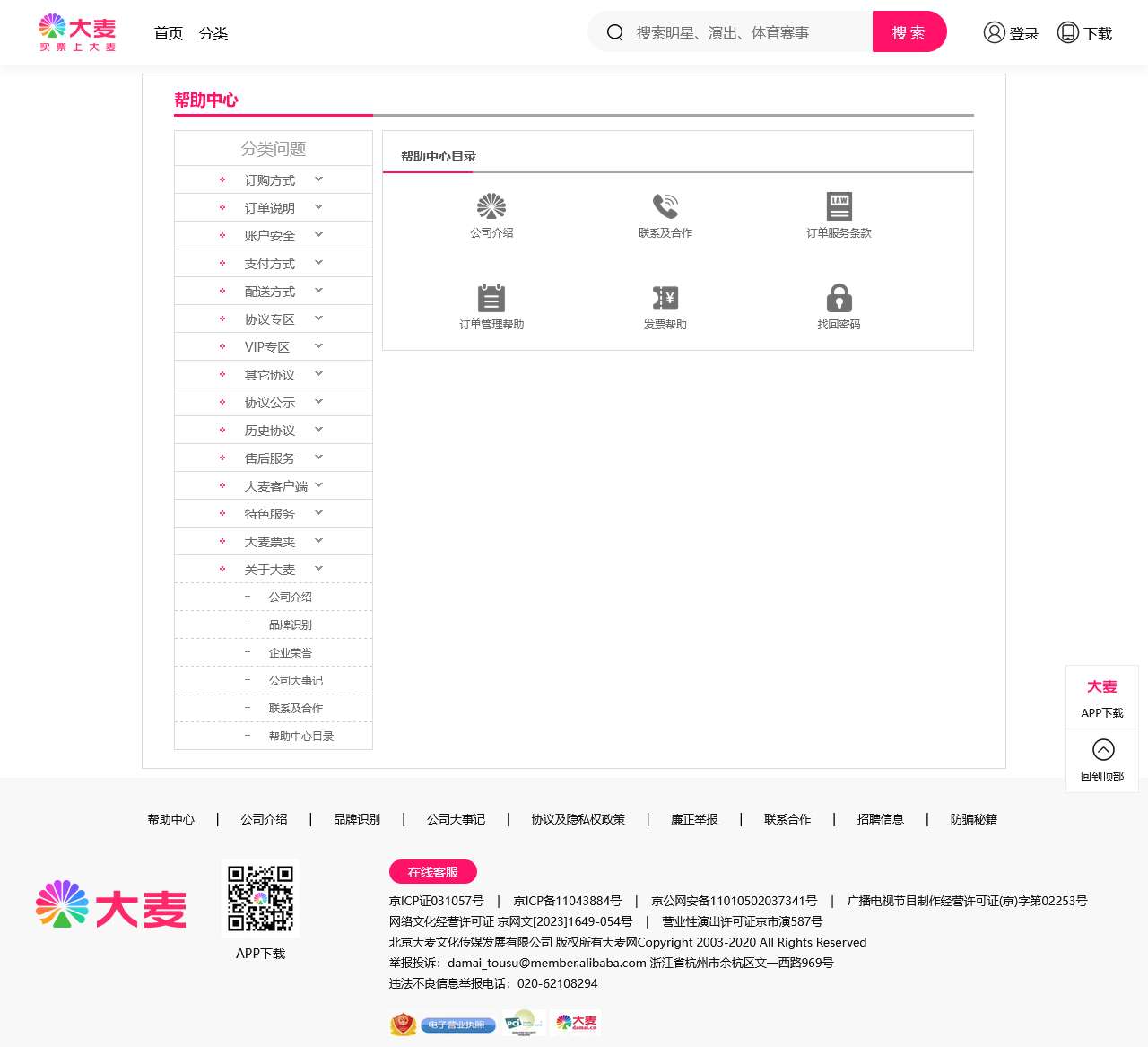This screenshot has height=1047, width=1148.
Task: Expand the VIP专区 category
Action: click(274, 347)
